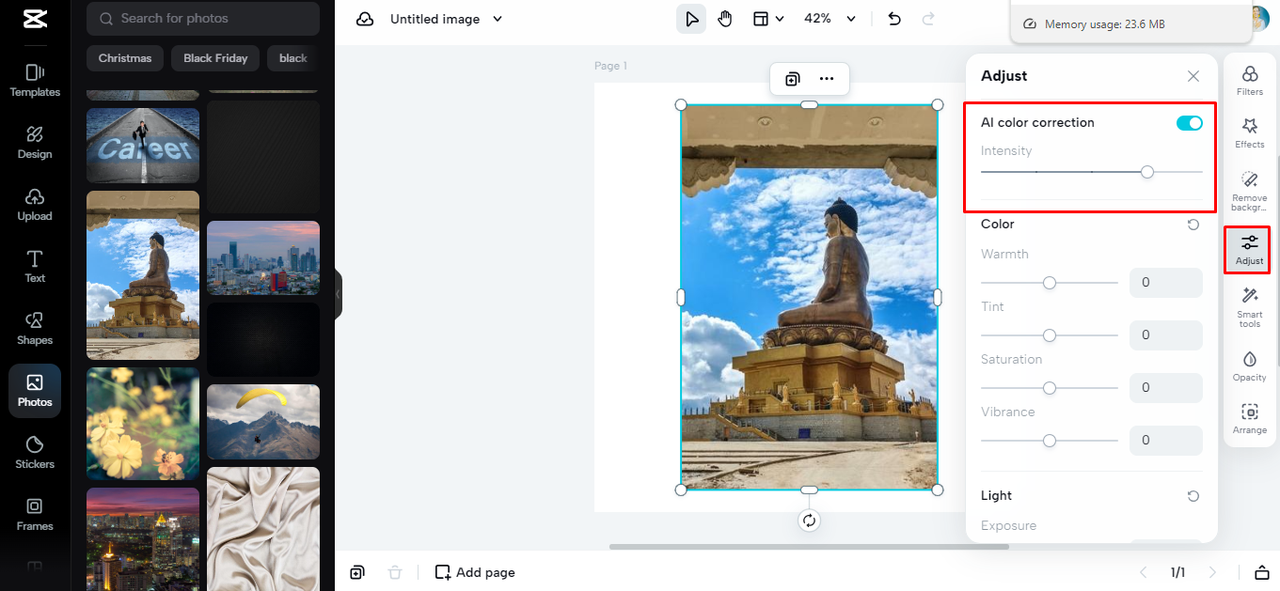Click the Tint slider track
Screen dimensions: 1280x591
(1049, 335)
